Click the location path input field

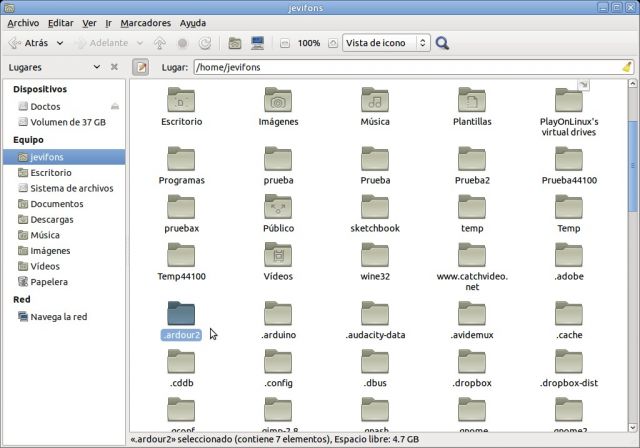pos(400,67)
